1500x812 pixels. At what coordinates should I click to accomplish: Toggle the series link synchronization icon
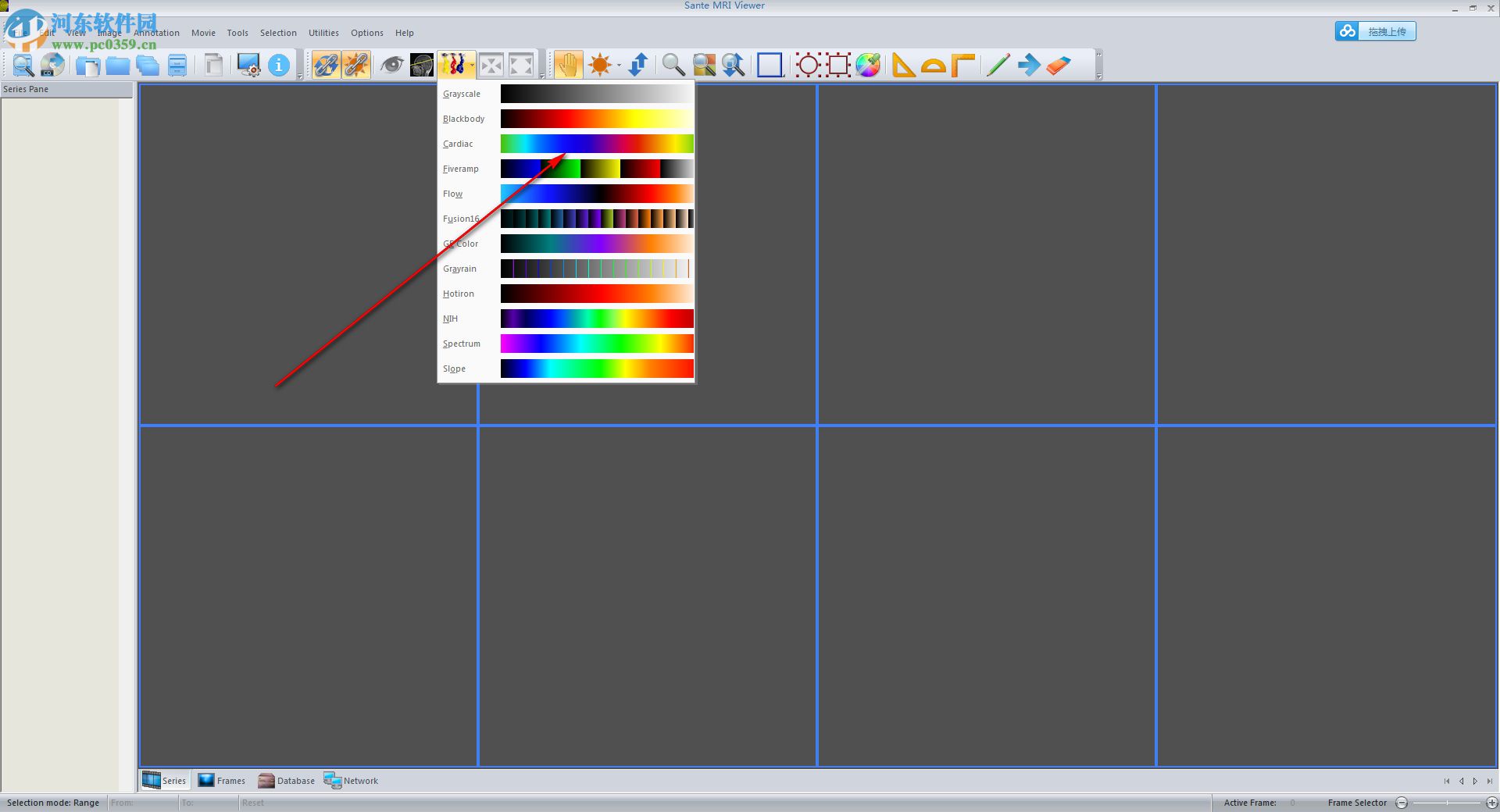(x=326, y=65)
